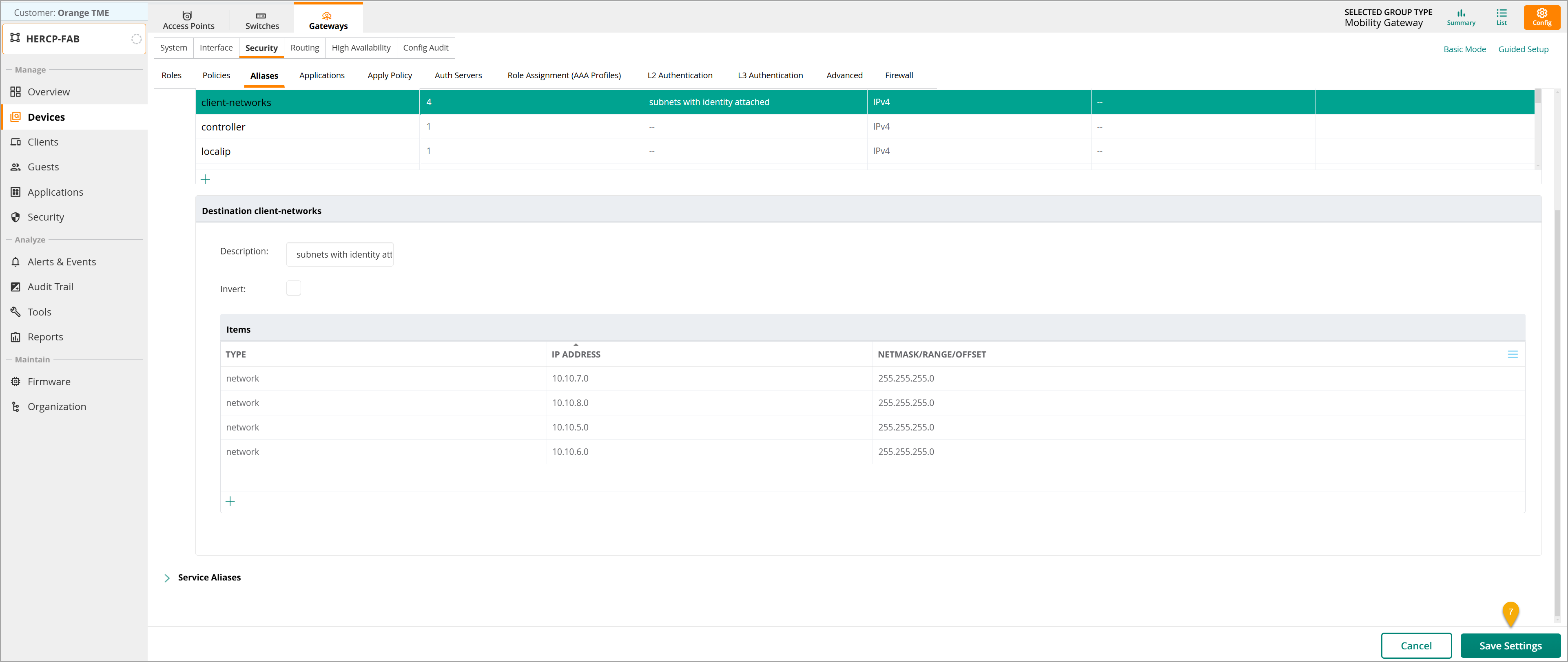Click the Summary chart icon
The width and height of the screenshot is (1568, 662).
click(x=1461, y=17)
